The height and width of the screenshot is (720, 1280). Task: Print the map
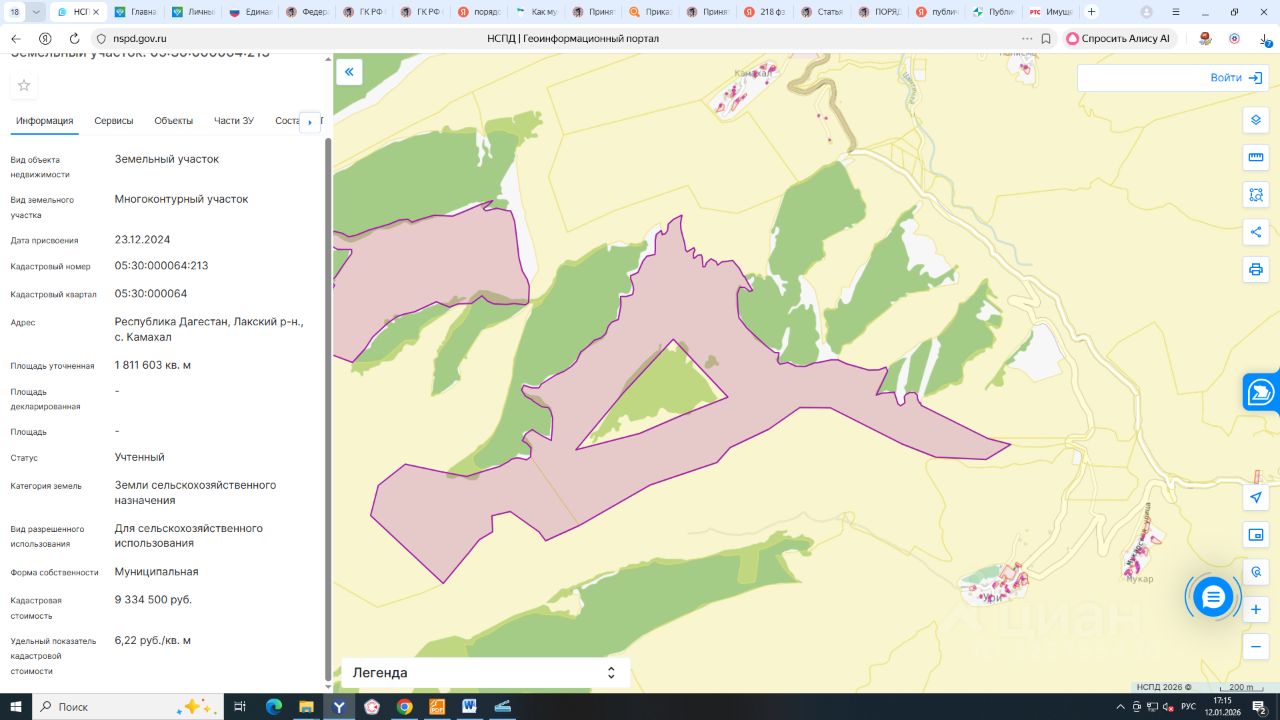[x=1256, y=269]
